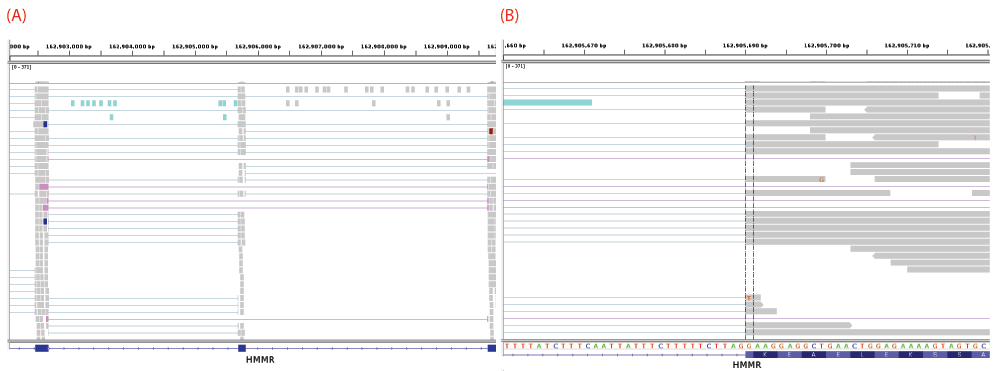Image resolution: width=1000 pixels, height=371 pixels.
Task: Select the long cyan read in panel B
Action: (547, 103)
